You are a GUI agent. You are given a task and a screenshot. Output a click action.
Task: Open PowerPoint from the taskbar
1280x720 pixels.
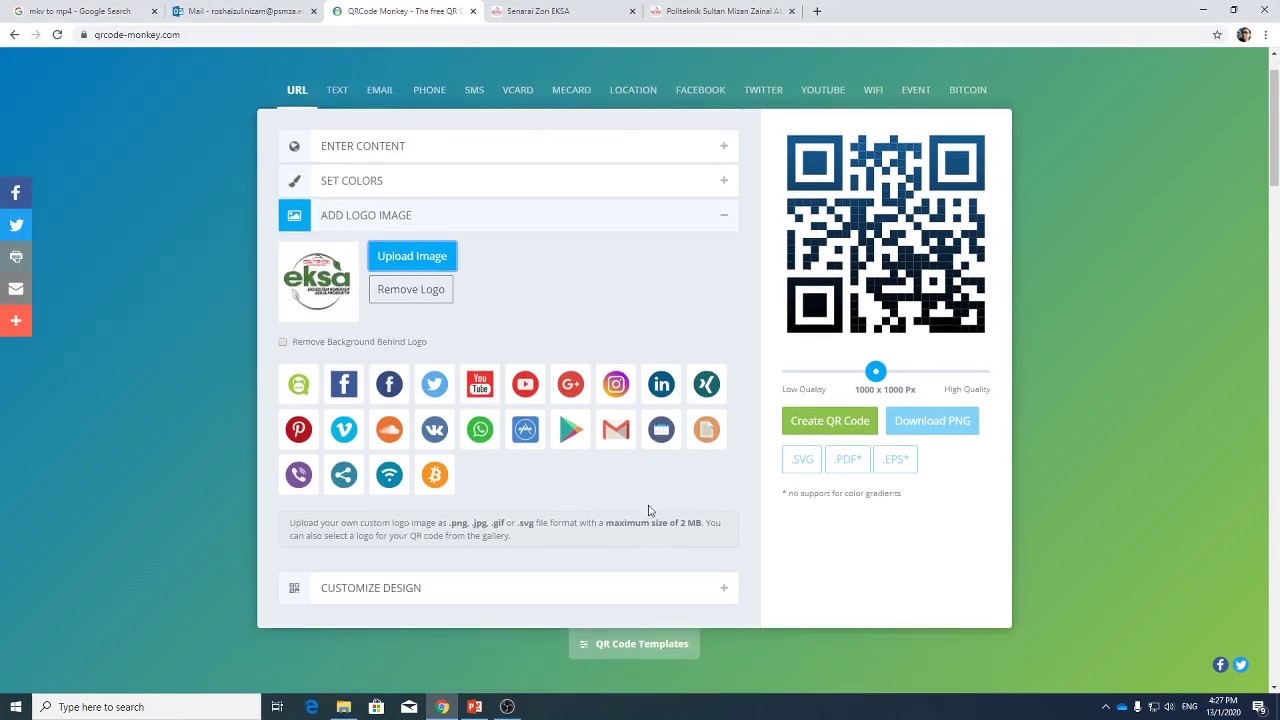pos(474,707)
